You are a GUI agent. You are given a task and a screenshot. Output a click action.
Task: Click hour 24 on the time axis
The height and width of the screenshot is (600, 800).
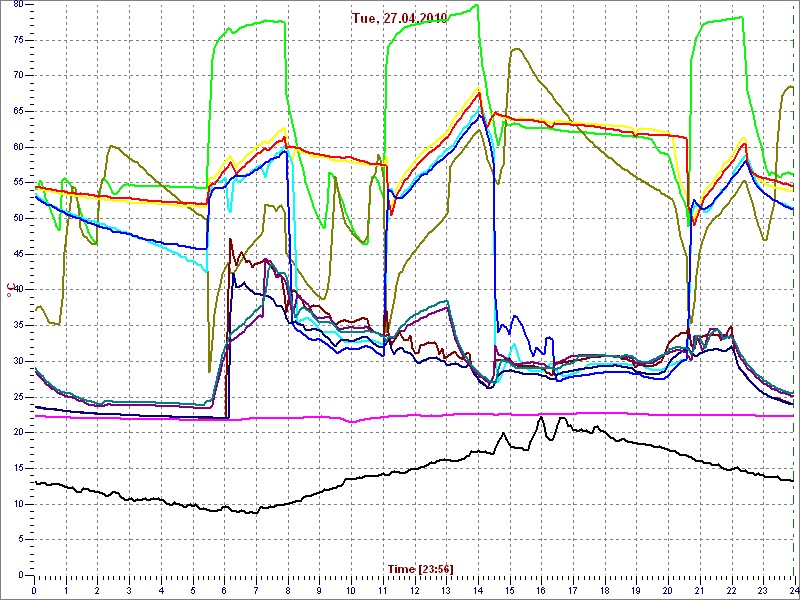pos(792,589)
